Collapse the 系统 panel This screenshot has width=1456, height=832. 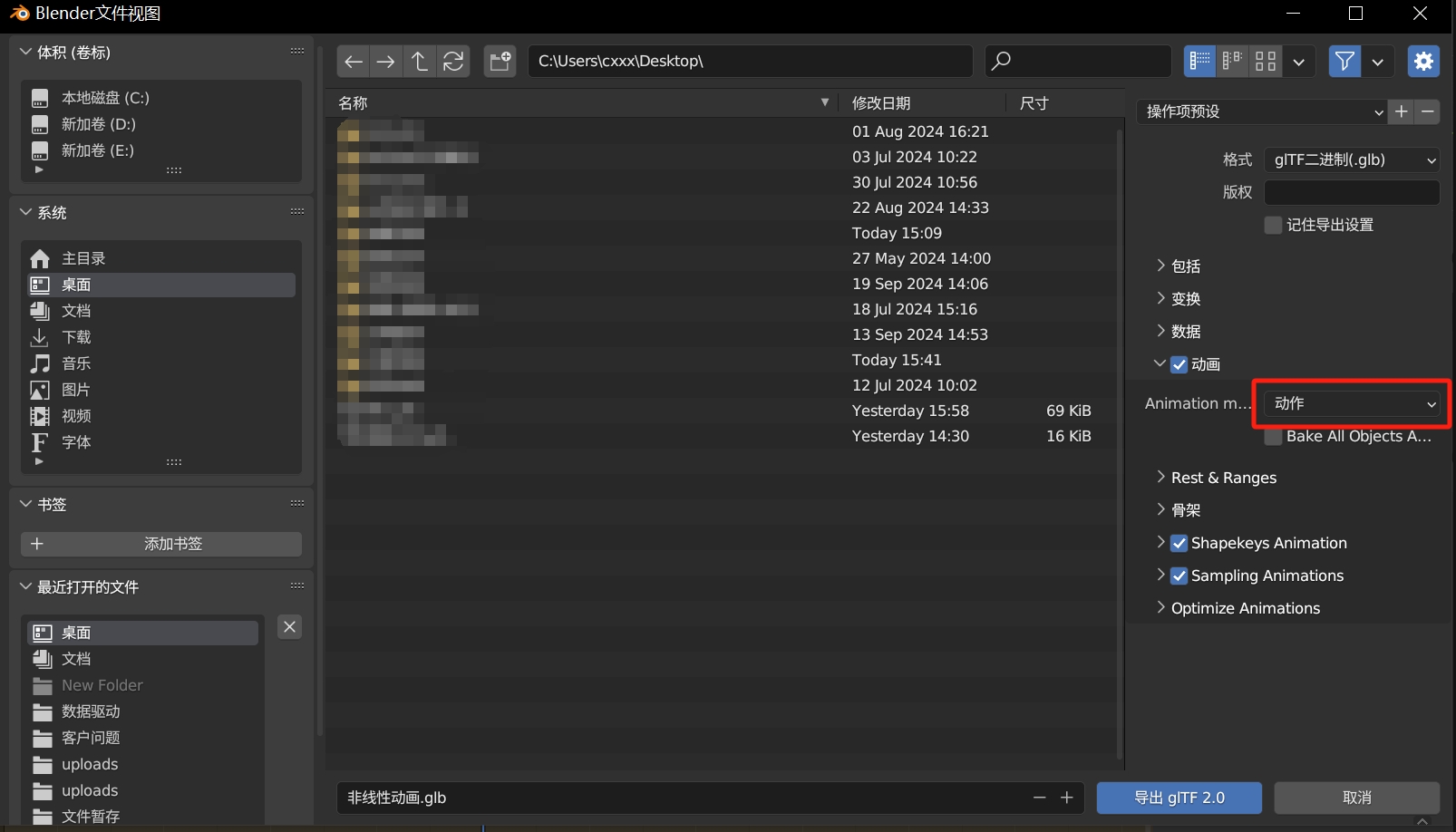(x=25, y=212)
